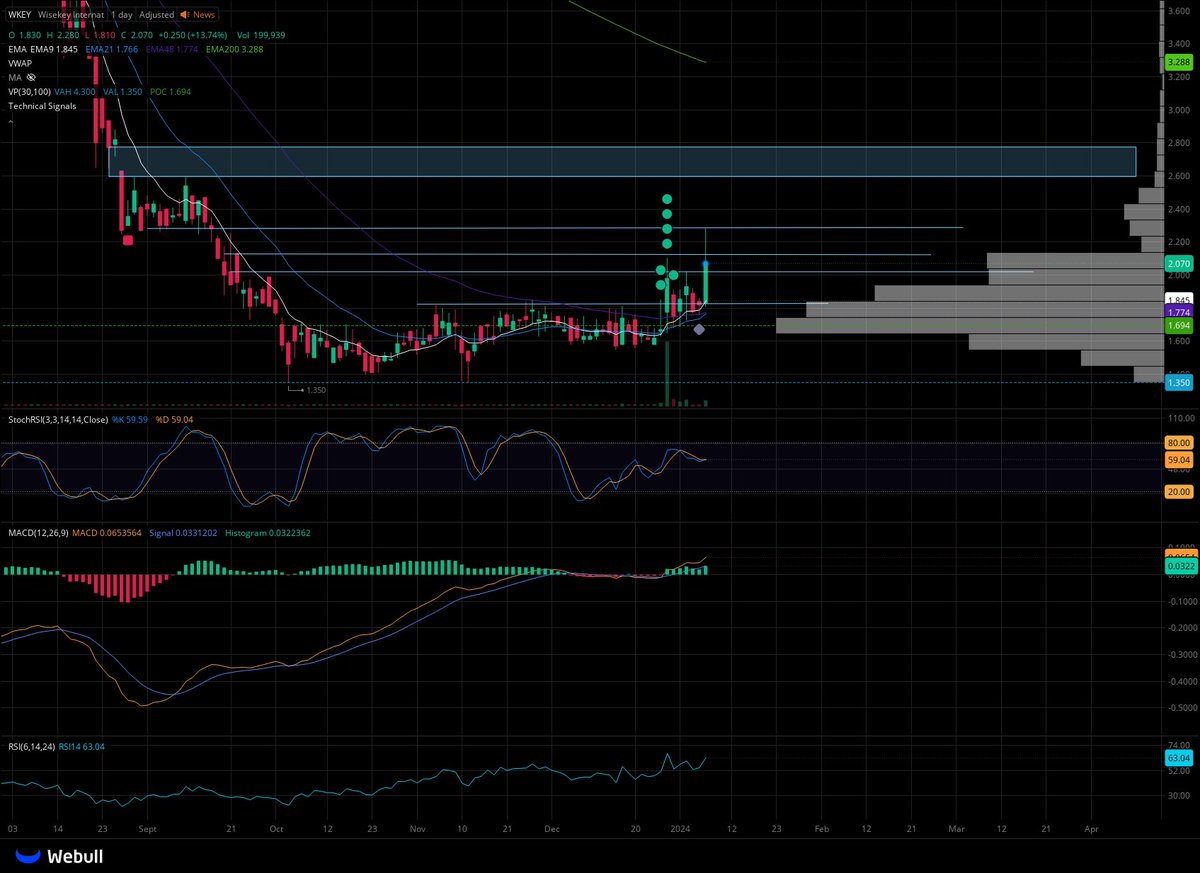Click the blue 1.350 VAL price tag
Image resolution: width=1200 pixels, height=873 pixels.
point(1177,382)
